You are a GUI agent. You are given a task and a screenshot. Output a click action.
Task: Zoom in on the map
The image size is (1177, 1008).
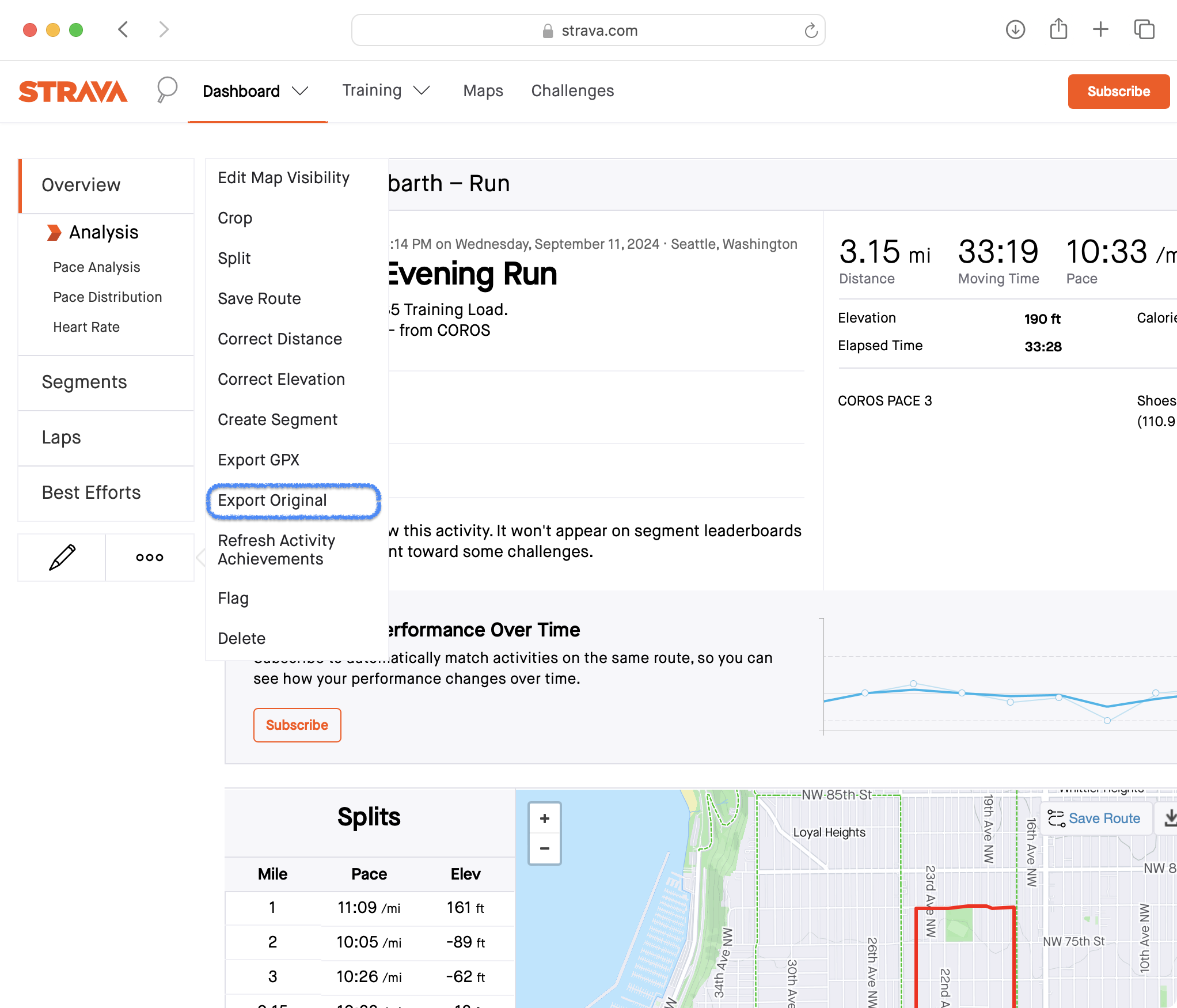tap(544, 818)
